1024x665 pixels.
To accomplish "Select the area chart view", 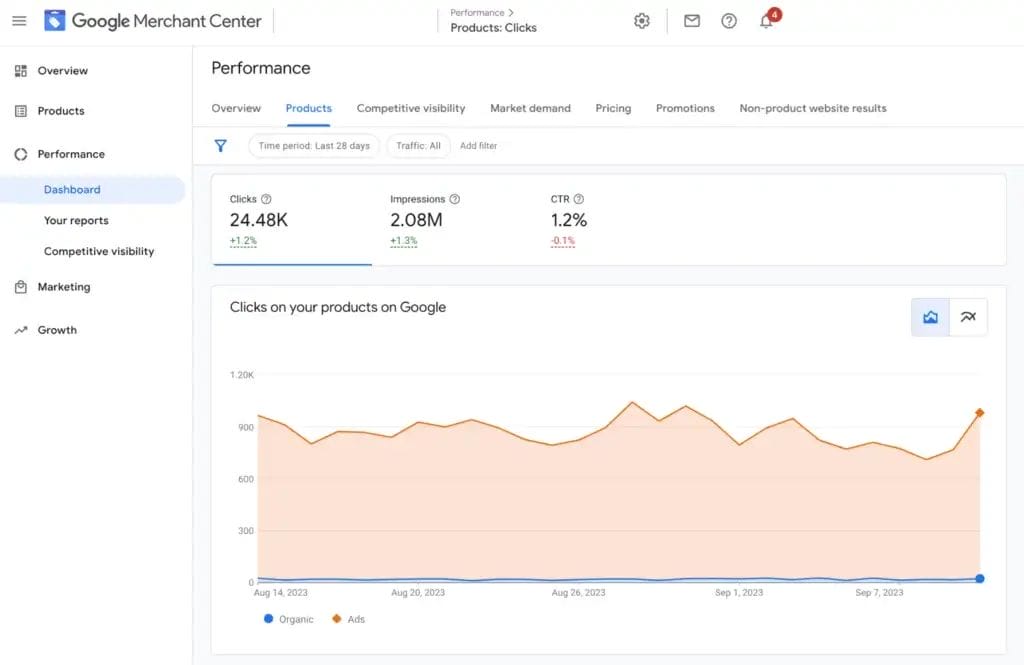I will (x=930, y=316).
